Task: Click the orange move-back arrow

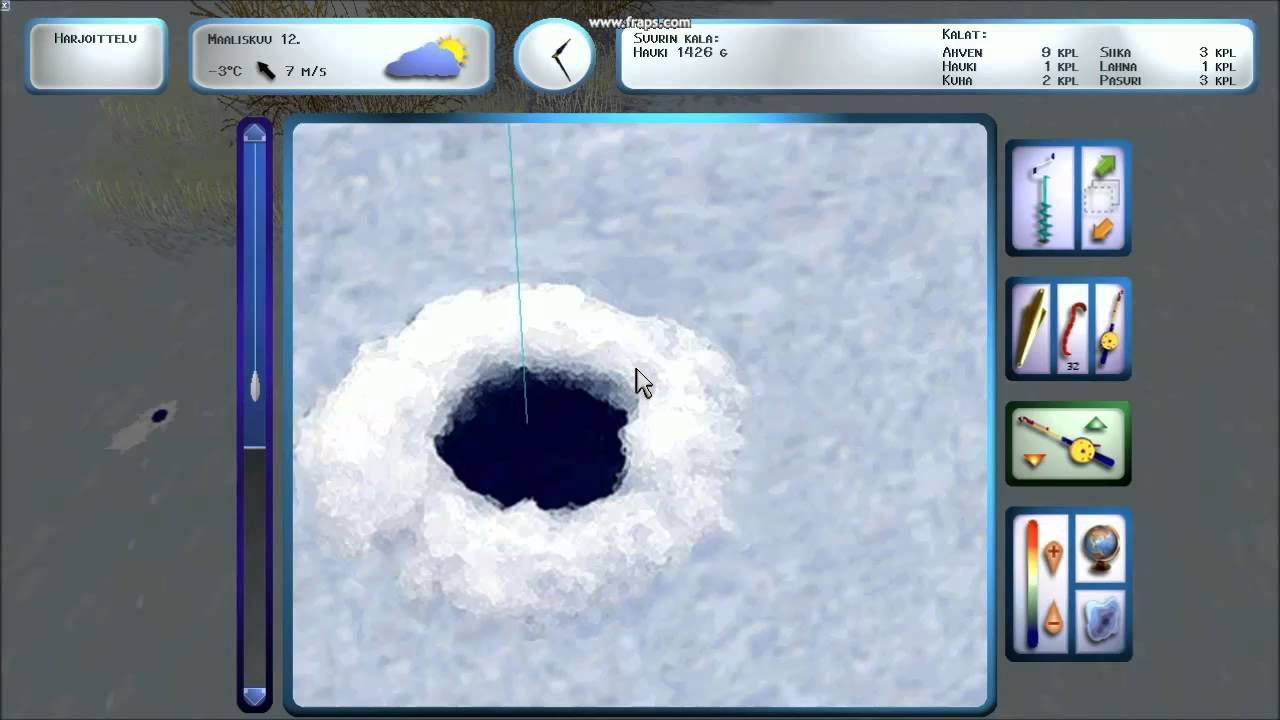Action: 1102,231
